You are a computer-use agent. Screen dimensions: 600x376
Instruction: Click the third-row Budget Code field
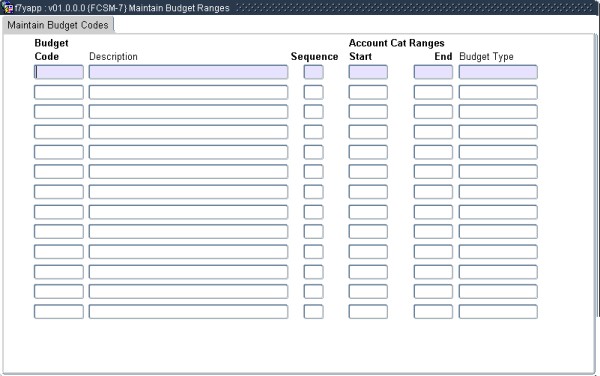coord(59,112)
